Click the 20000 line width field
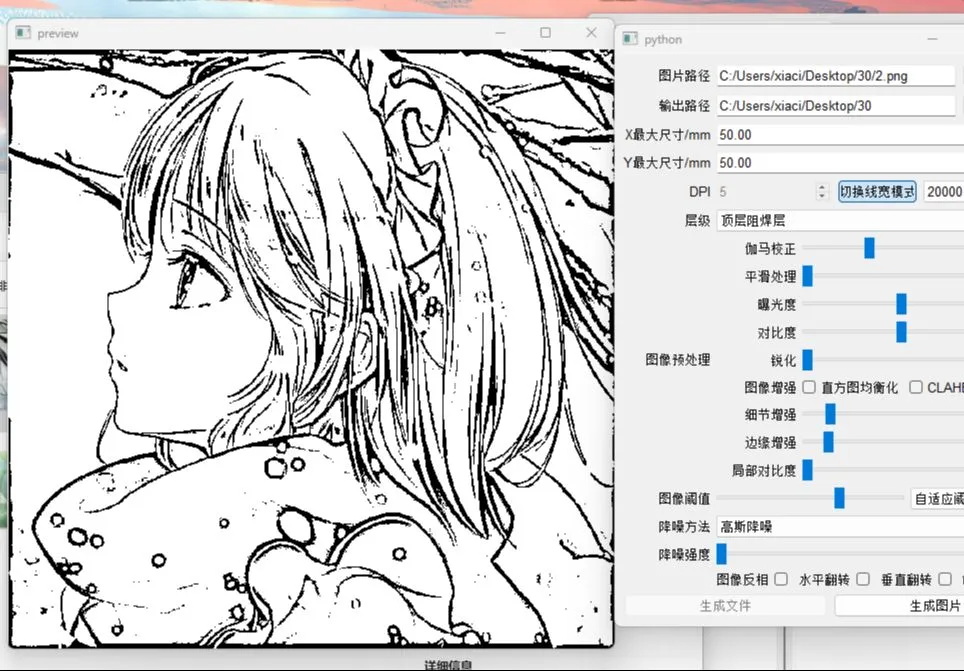 [x=944, y=191]
